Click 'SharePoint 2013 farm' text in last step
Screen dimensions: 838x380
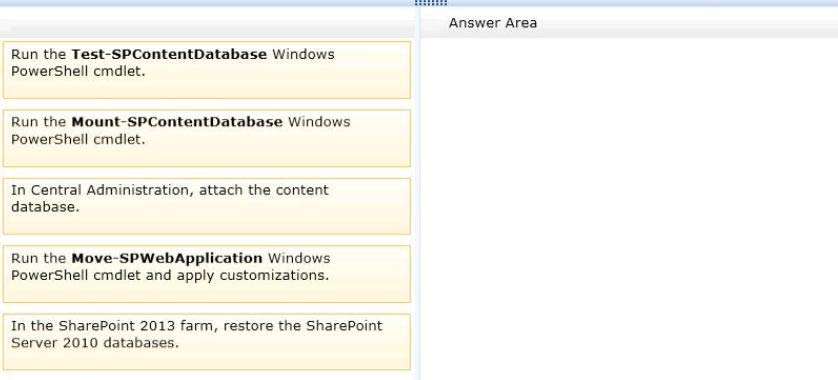pos(137,325)
